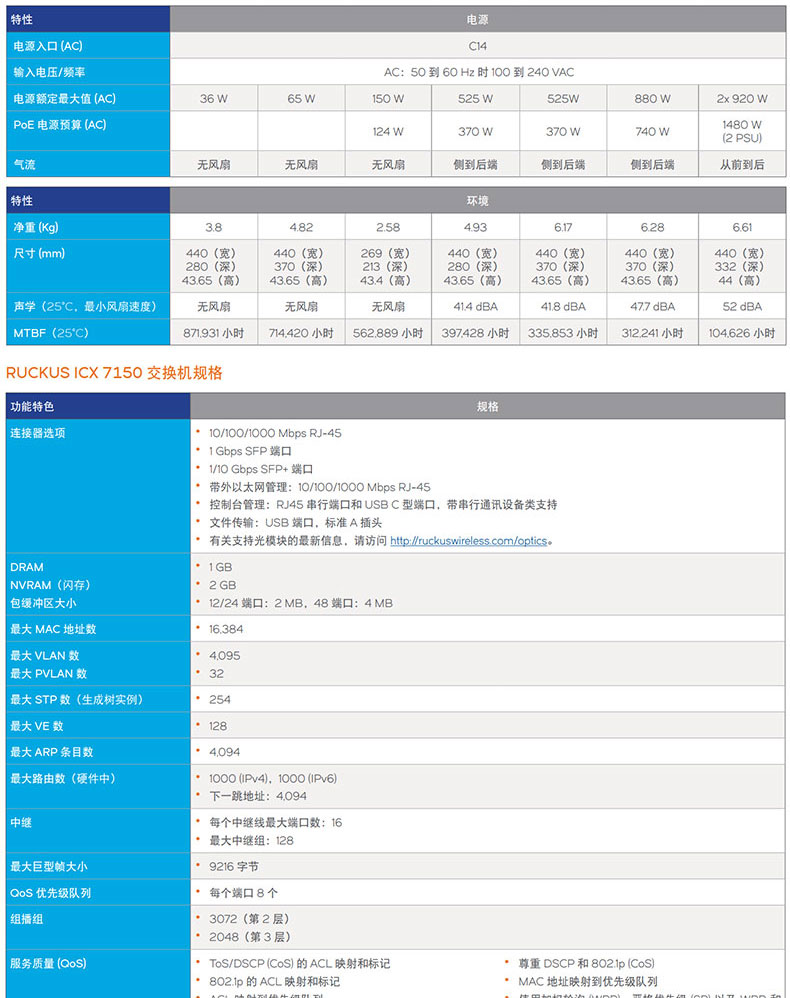
Task: Click the 9216 字节 jumbo frame value
Action: point(234,867)
